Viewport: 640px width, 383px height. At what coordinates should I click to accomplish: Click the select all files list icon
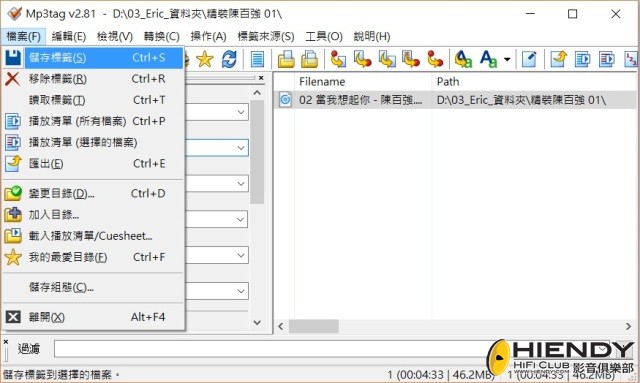257,60
